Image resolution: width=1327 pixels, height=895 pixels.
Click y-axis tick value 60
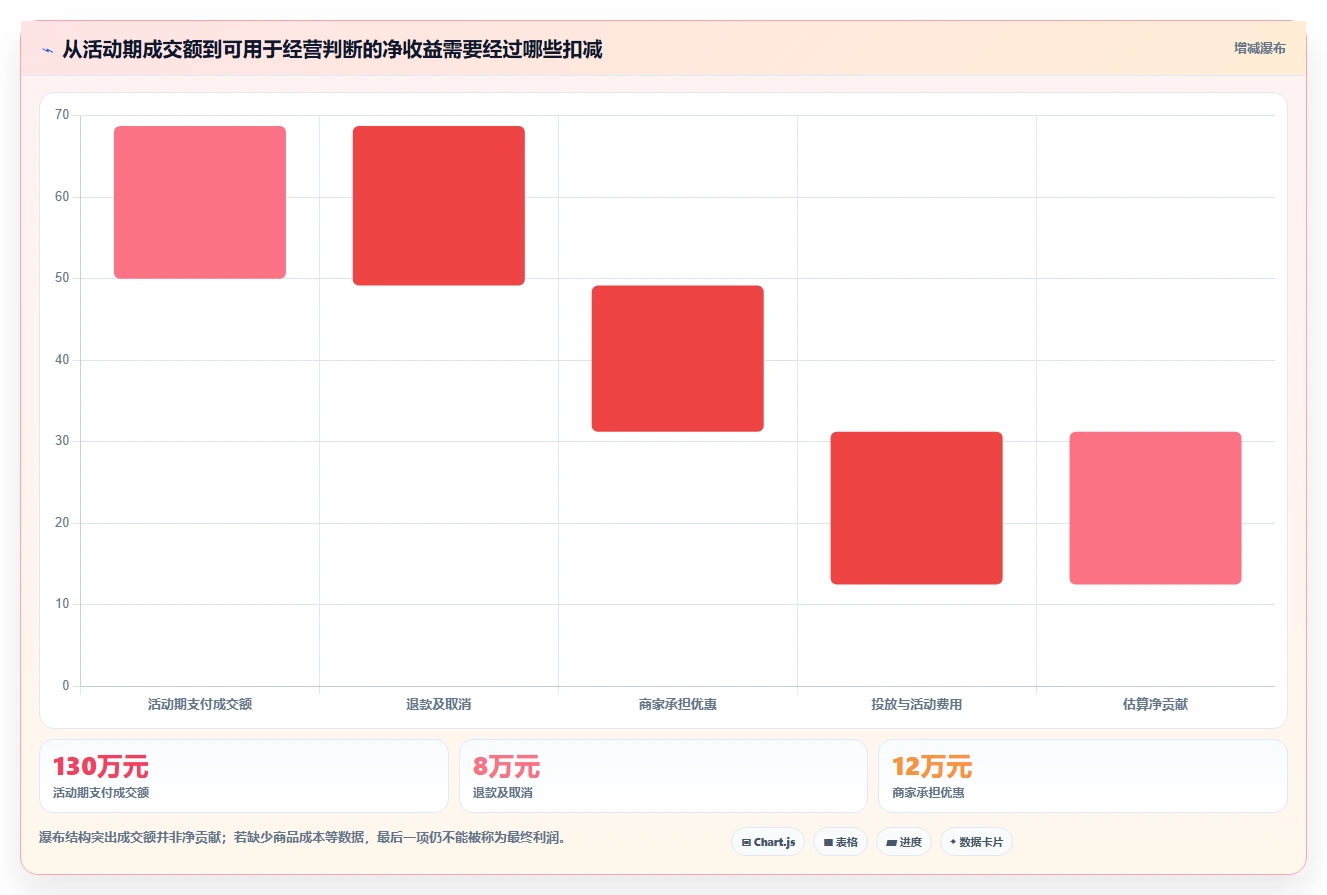(62, 197)
